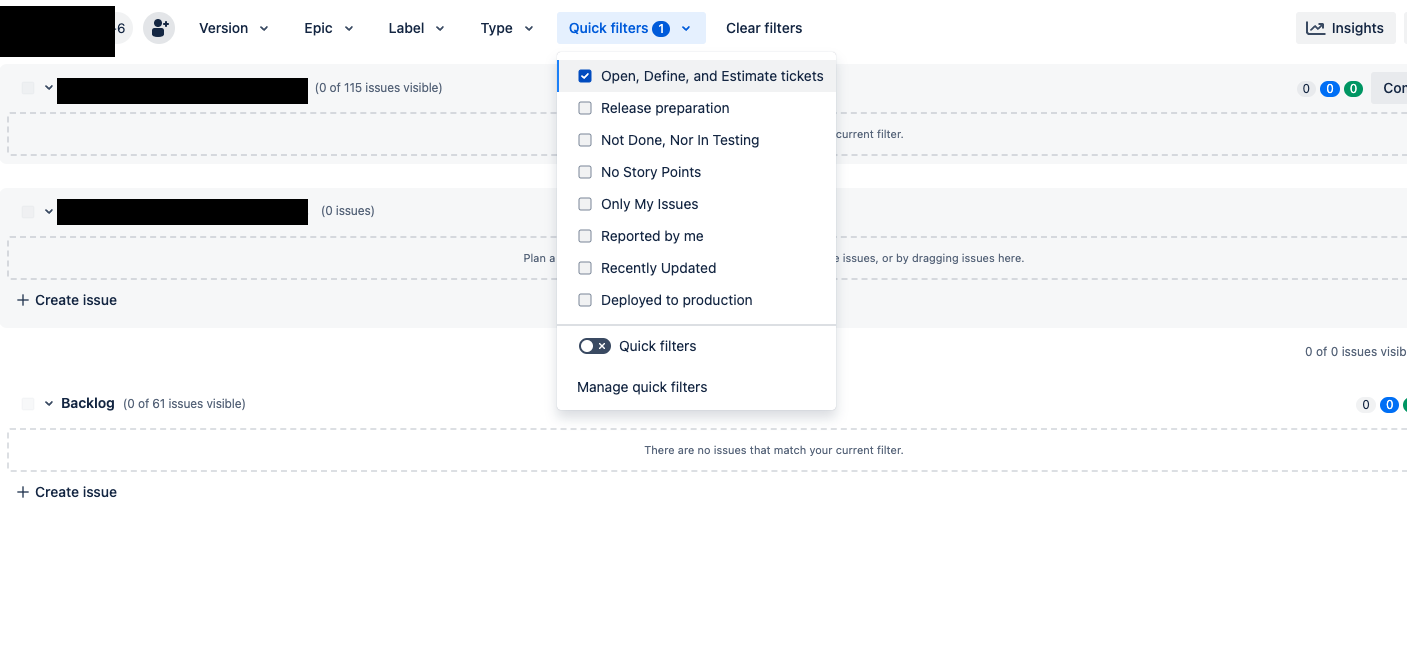Uncheck Open, Define, and Estimate tickets filter
1407x656 pixels.
click(x=585, y=76)
